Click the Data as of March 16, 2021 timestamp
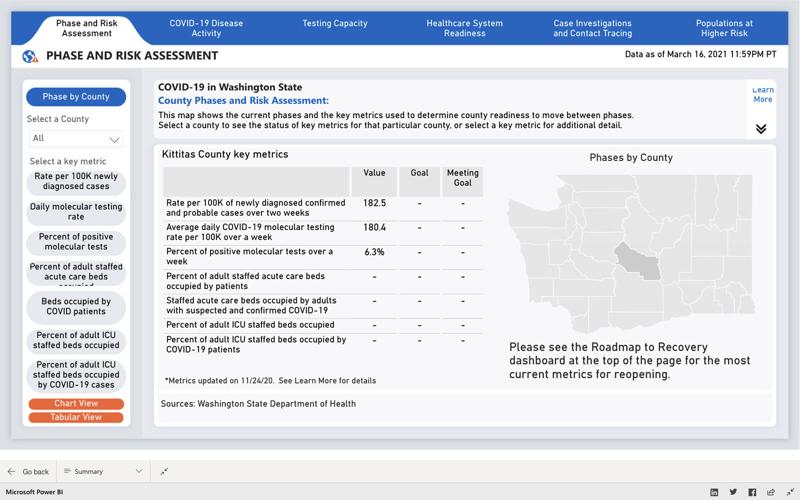The width and height of the screenshot is (800, 500). coord(701,54)
